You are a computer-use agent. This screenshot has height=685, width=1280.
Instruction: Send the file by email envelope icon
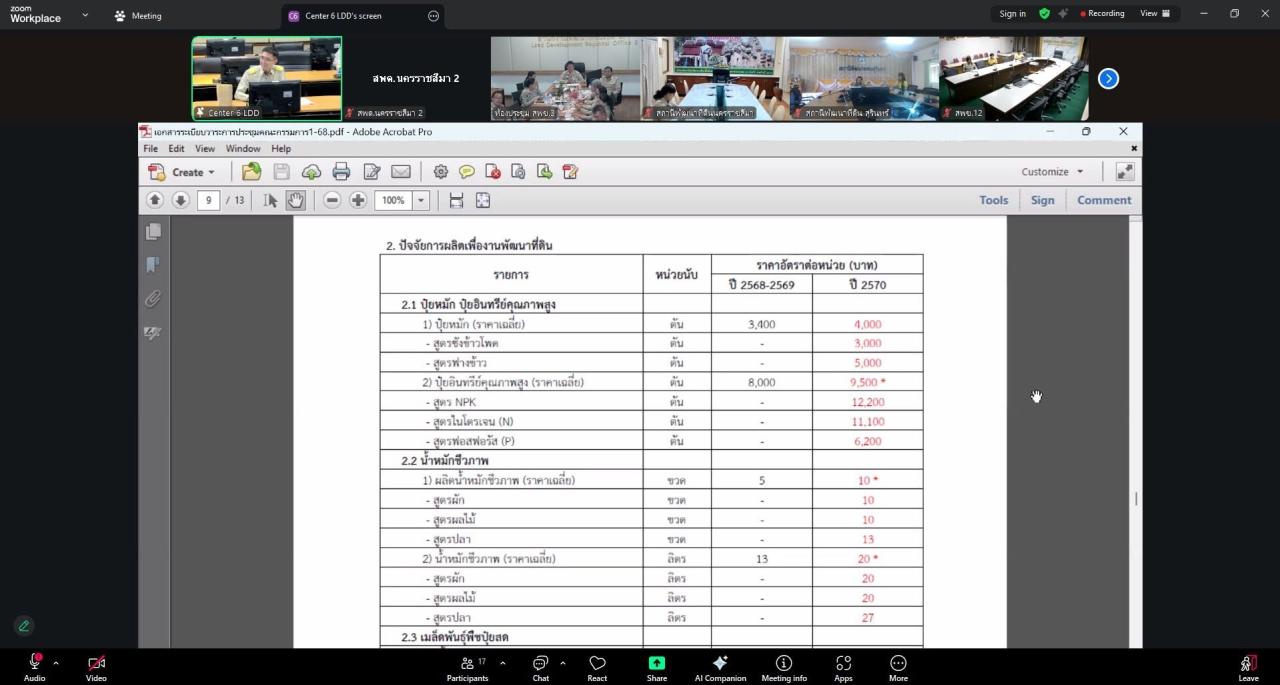[401, 172]
